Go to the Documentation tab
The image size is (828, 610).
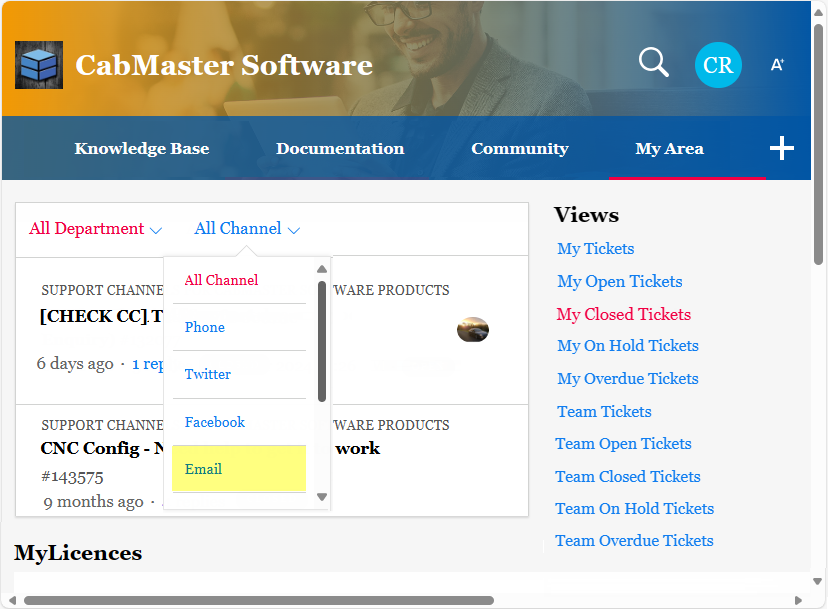pyautogui.click(x=340, y=149)
